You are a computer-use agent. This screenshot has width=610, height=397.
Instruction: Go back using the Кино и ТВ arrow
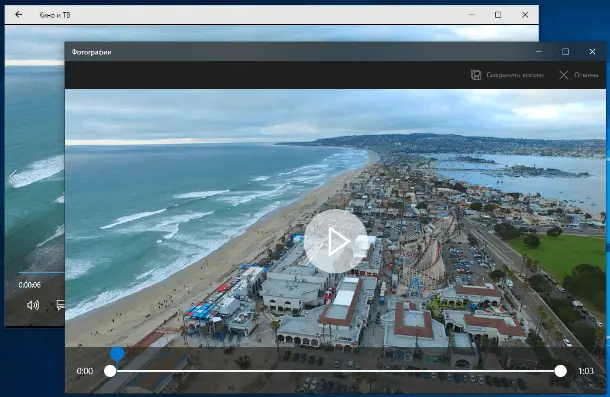(18, 15)
